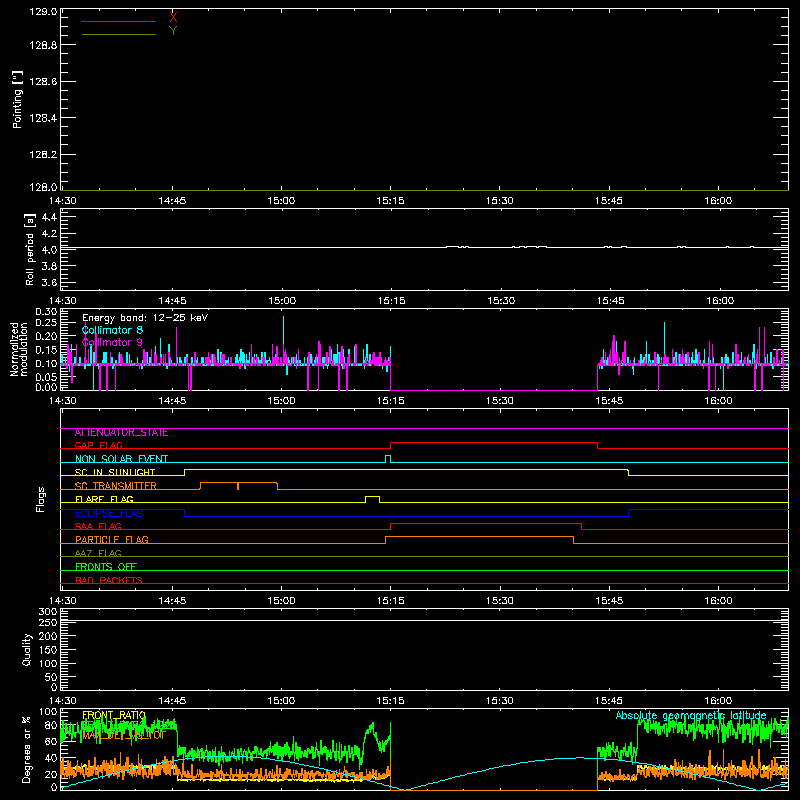The image size is (800, 800).
Task: Click the '300' tick on Quality axis
Action: point(48,612)
